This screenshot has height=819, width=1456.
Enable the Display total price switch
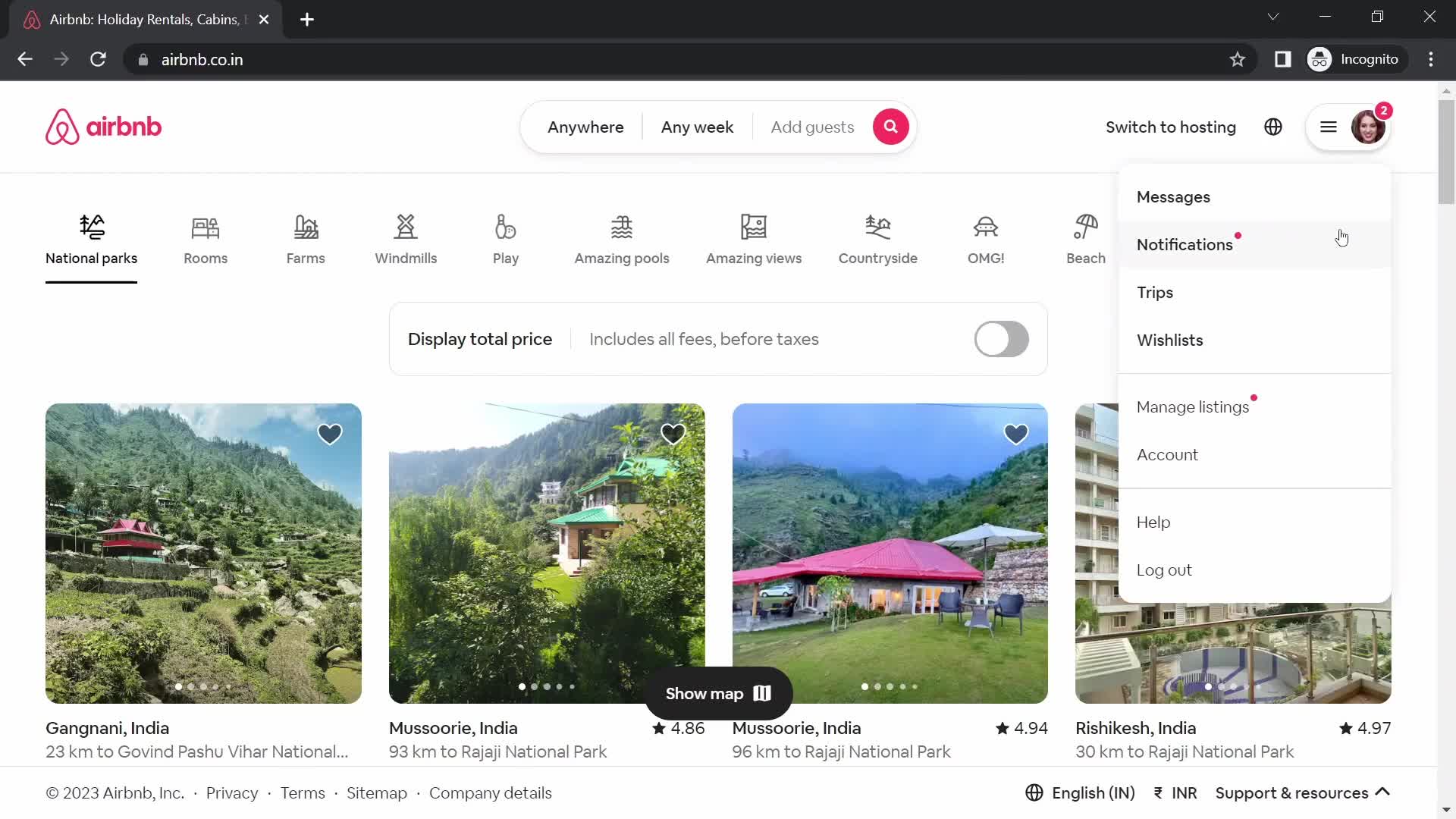pyautogui.click(x=1001, y=339)
